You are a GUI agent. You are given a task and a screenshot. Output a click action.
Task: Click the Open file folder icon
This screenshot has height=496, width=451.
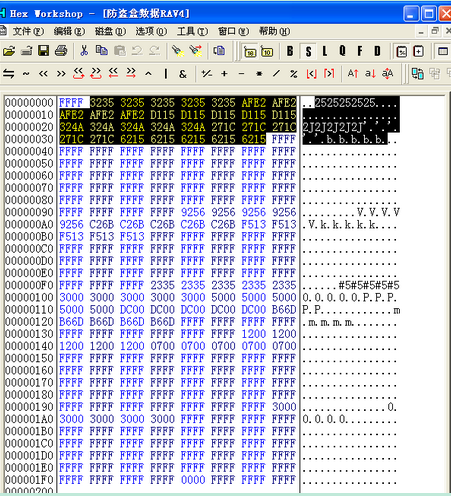pyautogui.click(x=9, y=51)
